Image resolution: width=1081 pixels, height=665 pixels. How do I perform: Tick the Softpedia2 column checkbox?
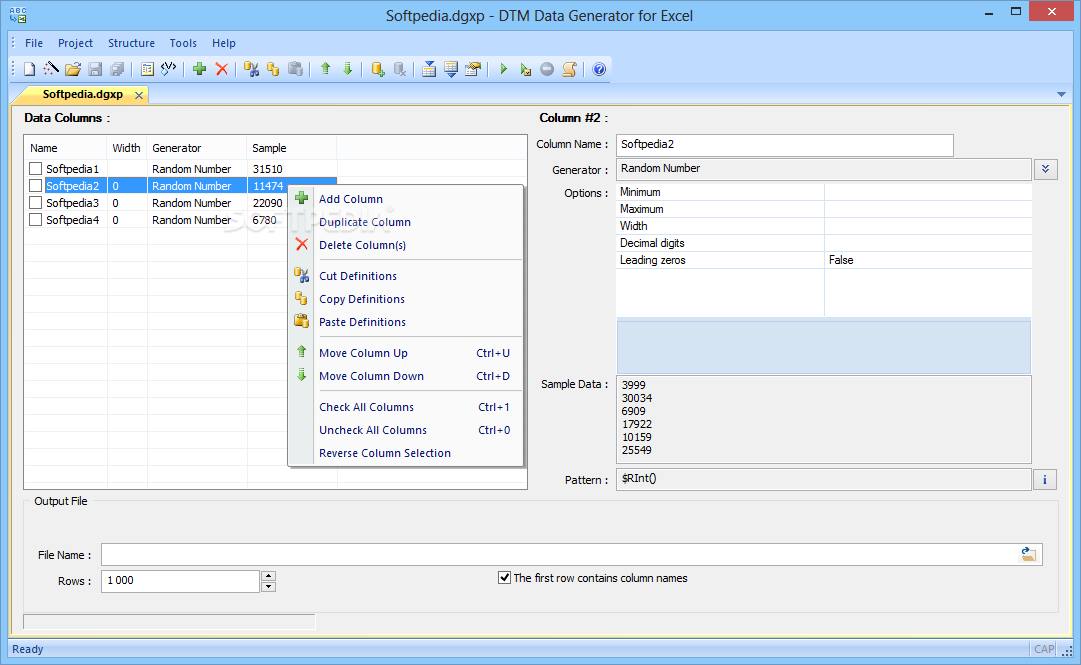(x=36, y=186)
